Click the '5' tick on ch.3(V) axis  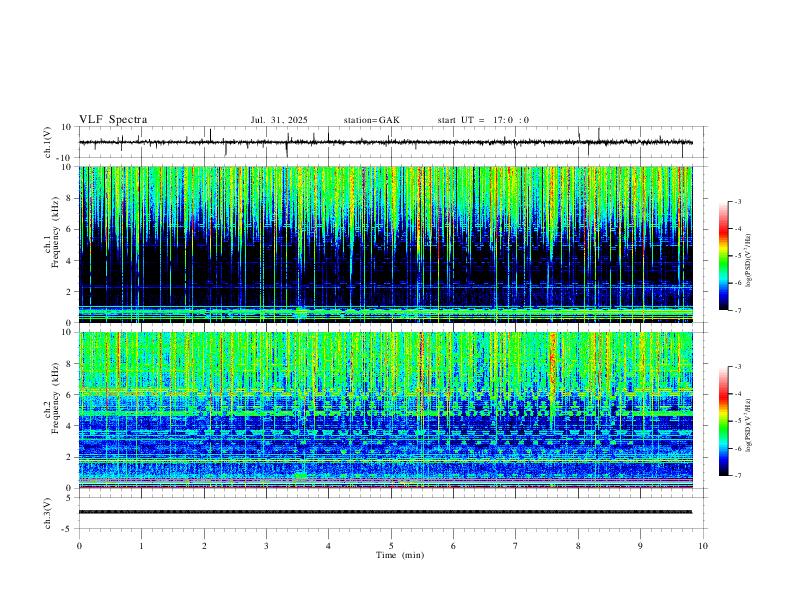[70, 498]
